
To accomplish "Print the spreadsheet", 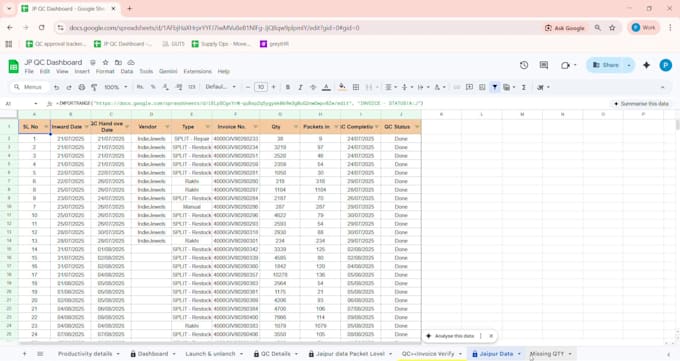I will pyautogui.click(x=82, y=87).
